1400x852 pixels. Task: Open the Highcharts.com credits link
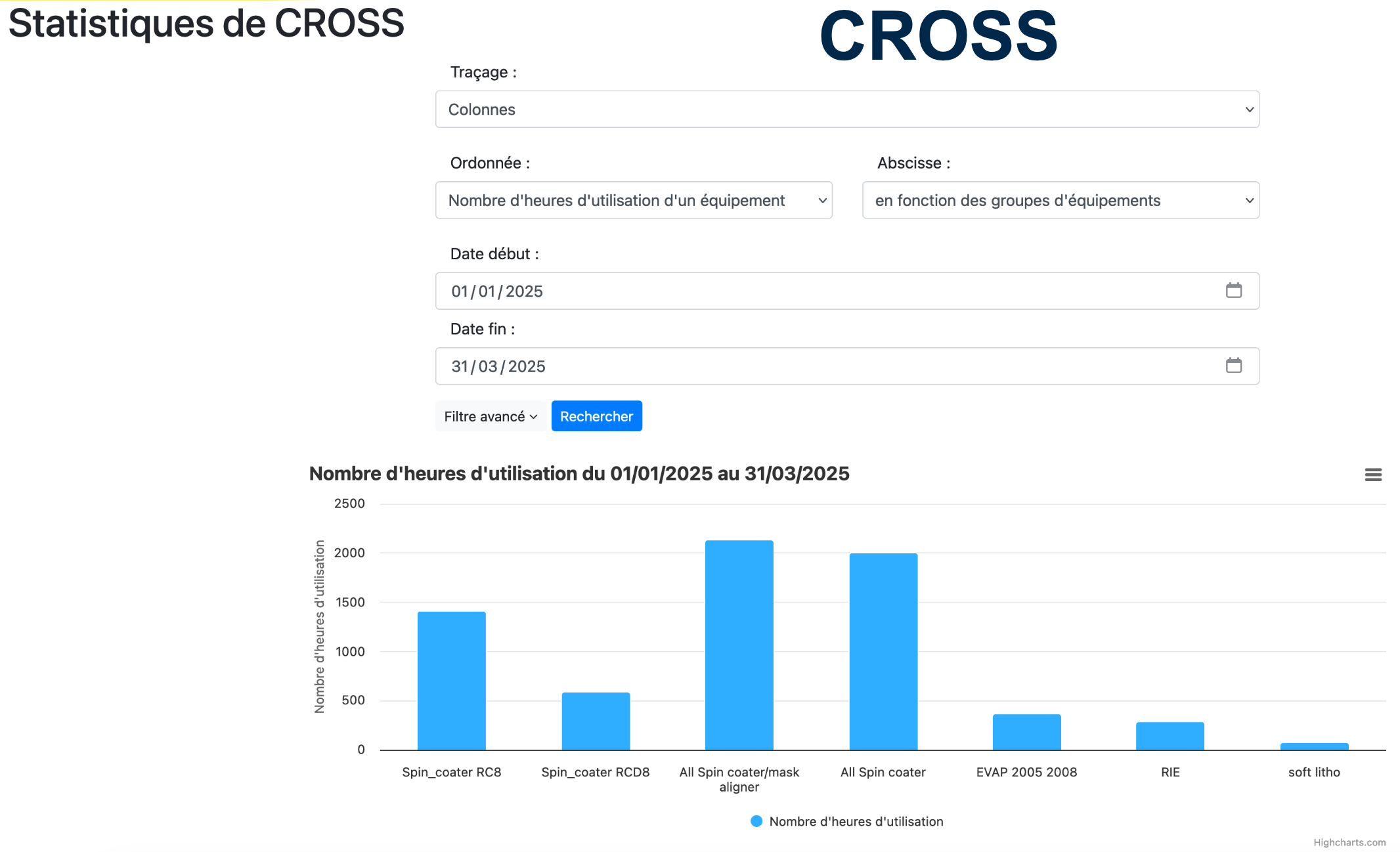[1349, 842]
